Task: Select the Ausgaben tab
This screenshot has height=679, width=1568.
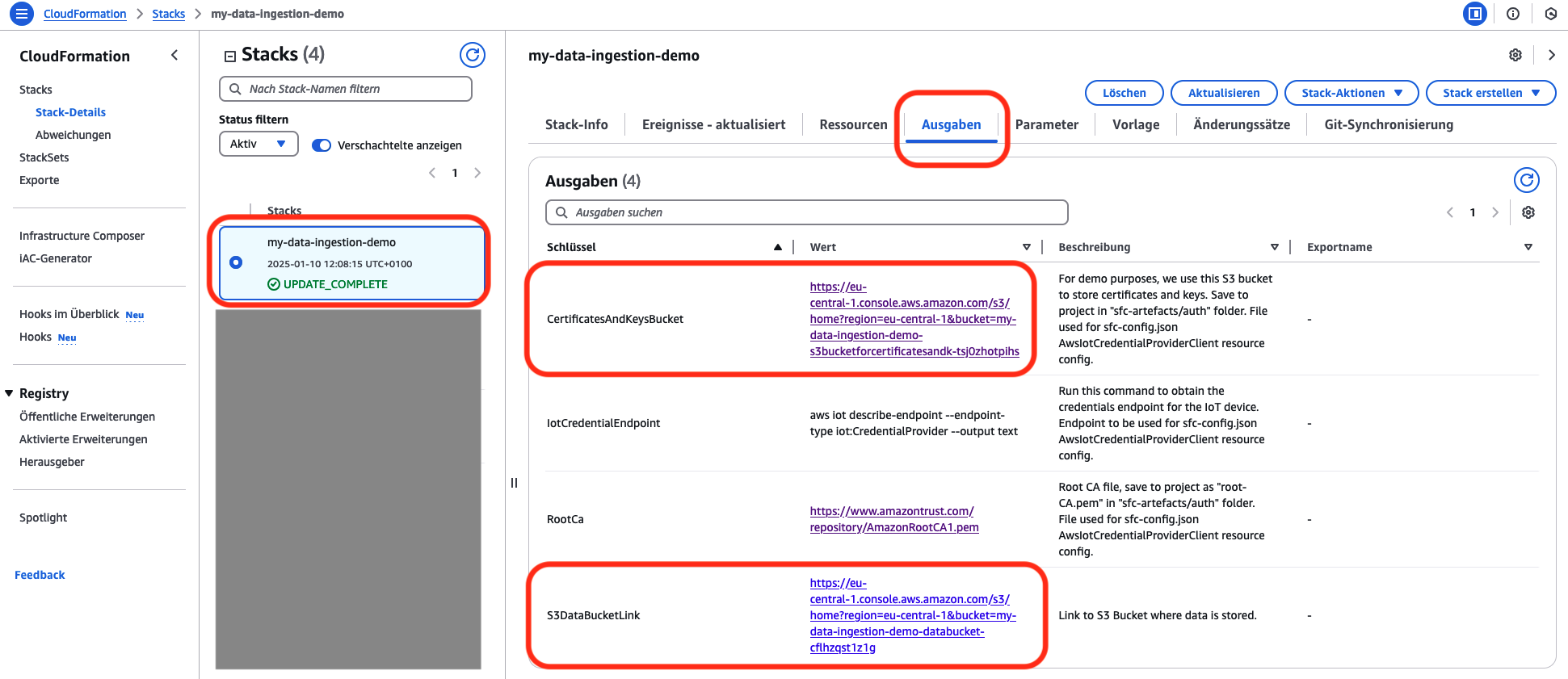Action: (952, 124)
